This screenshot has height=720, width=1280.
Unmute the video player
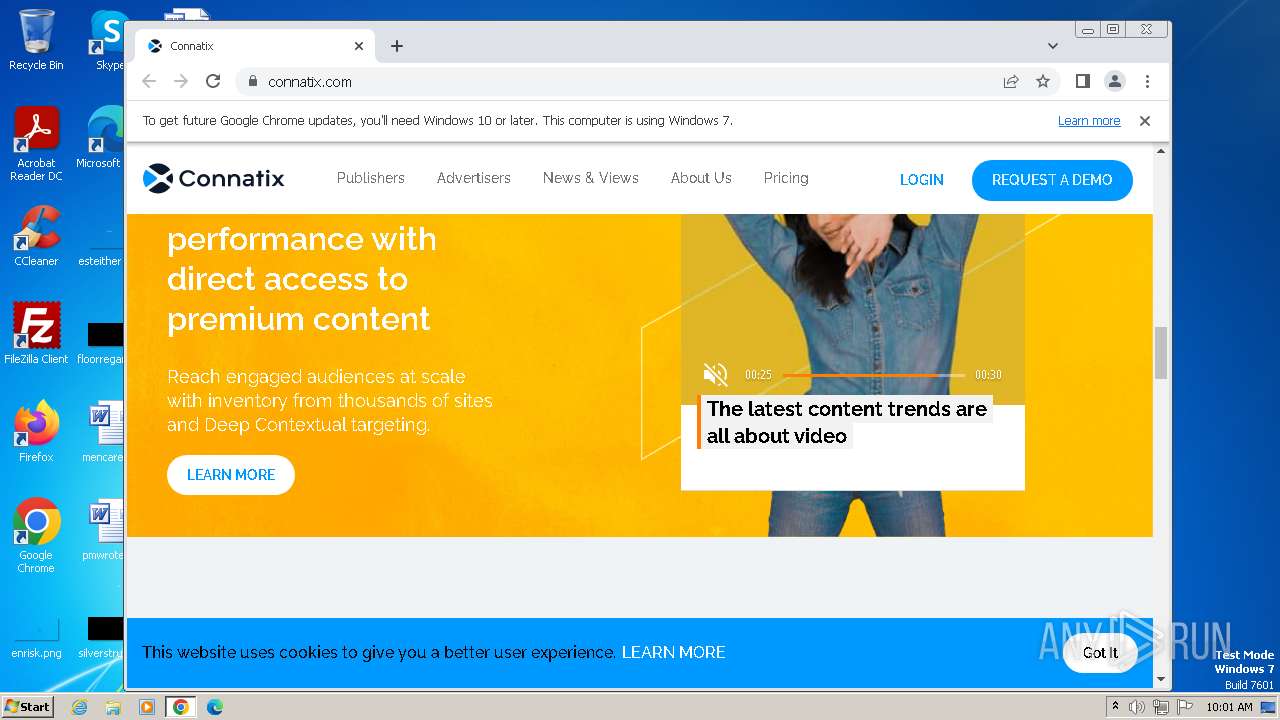tap(715, 375)
